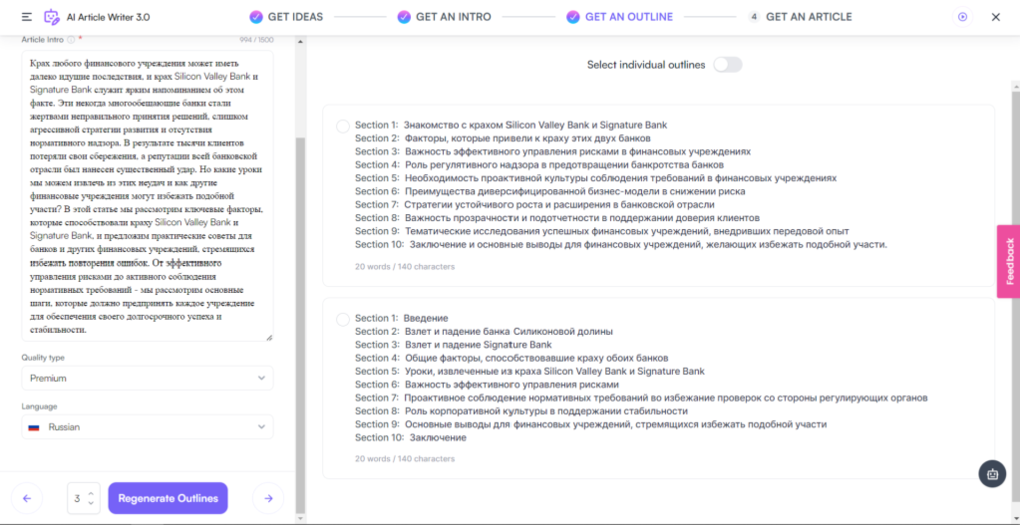1020x525 pixels.
Task: Open the chatbot assistant icon
Action: pyautogui.click(x=992, y=474)
